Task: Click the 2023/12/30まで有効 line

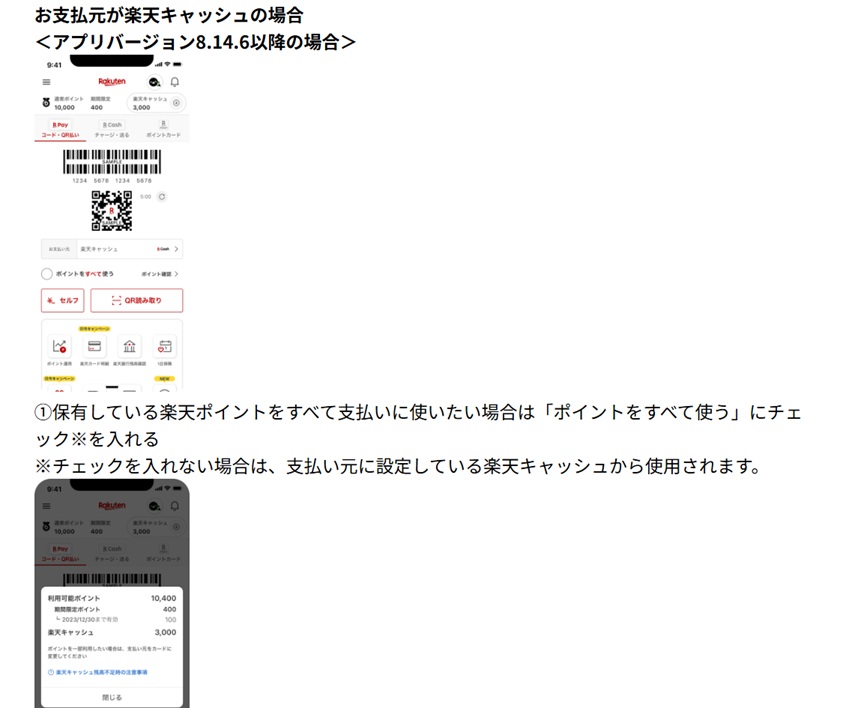Action: 115,620
